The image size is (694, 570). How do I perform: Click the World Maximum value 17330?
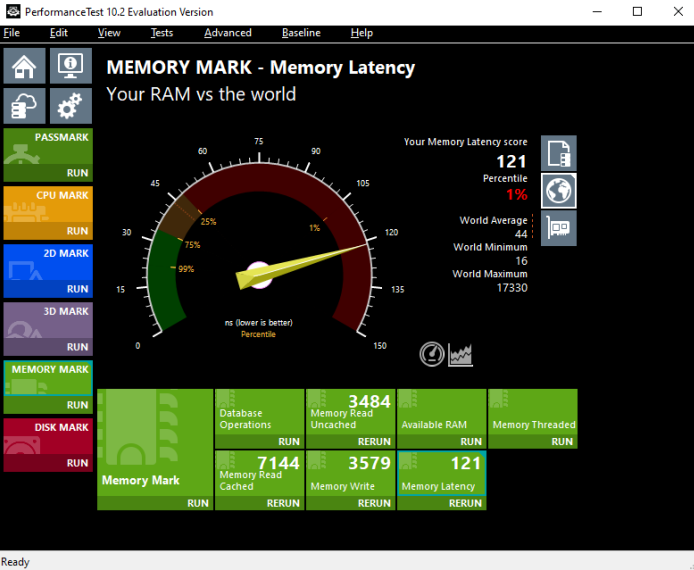click(512, 288)
